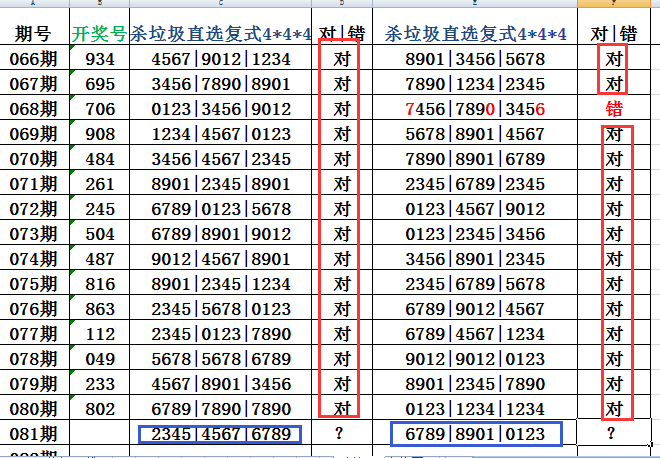The width and height of the screenshot is (660, 458).
Task: Click the 072期 row label
Action: (x=34, y=209)
